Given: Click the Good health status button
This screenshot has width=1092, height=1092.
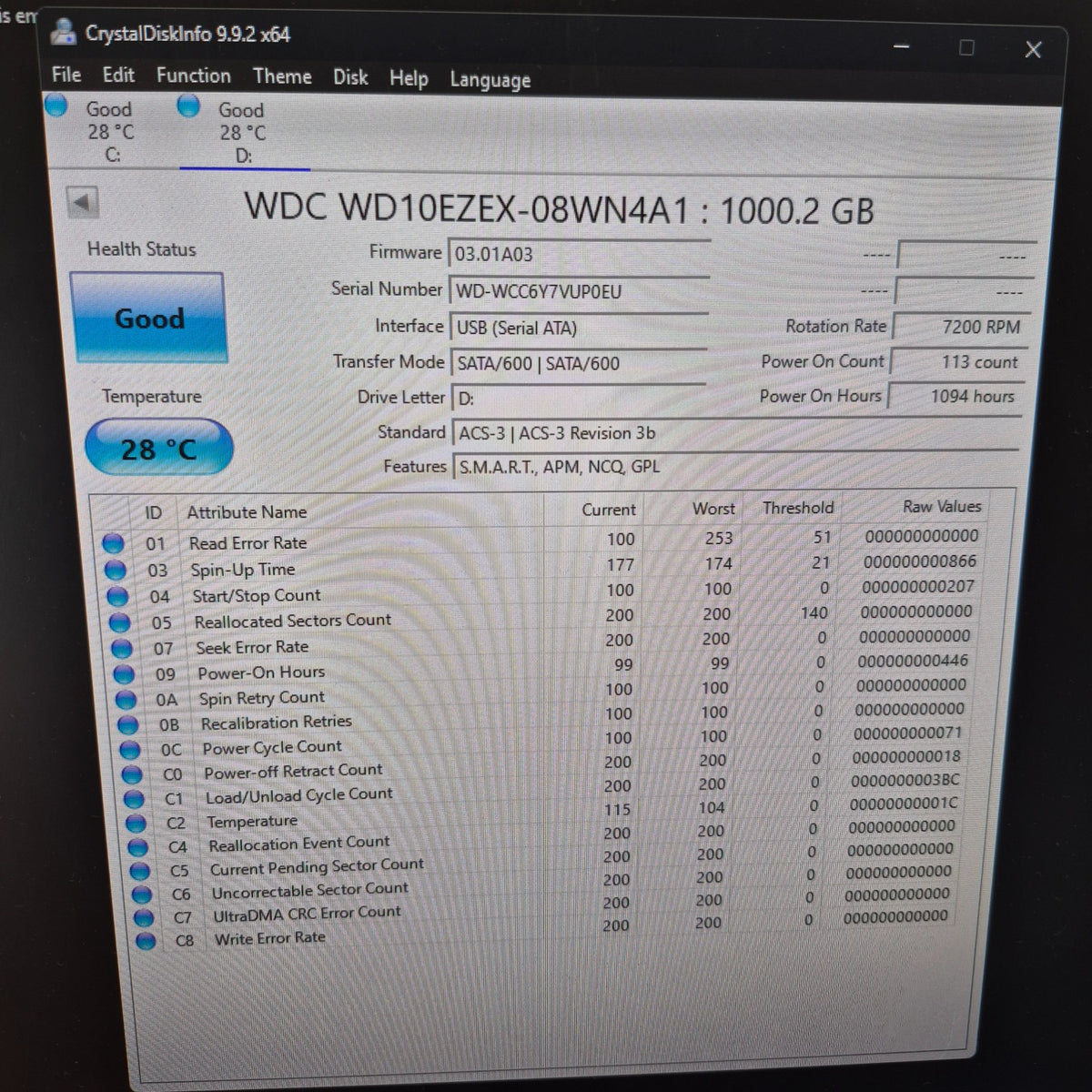Looking at the screenshot, I should tap(148, 318).
